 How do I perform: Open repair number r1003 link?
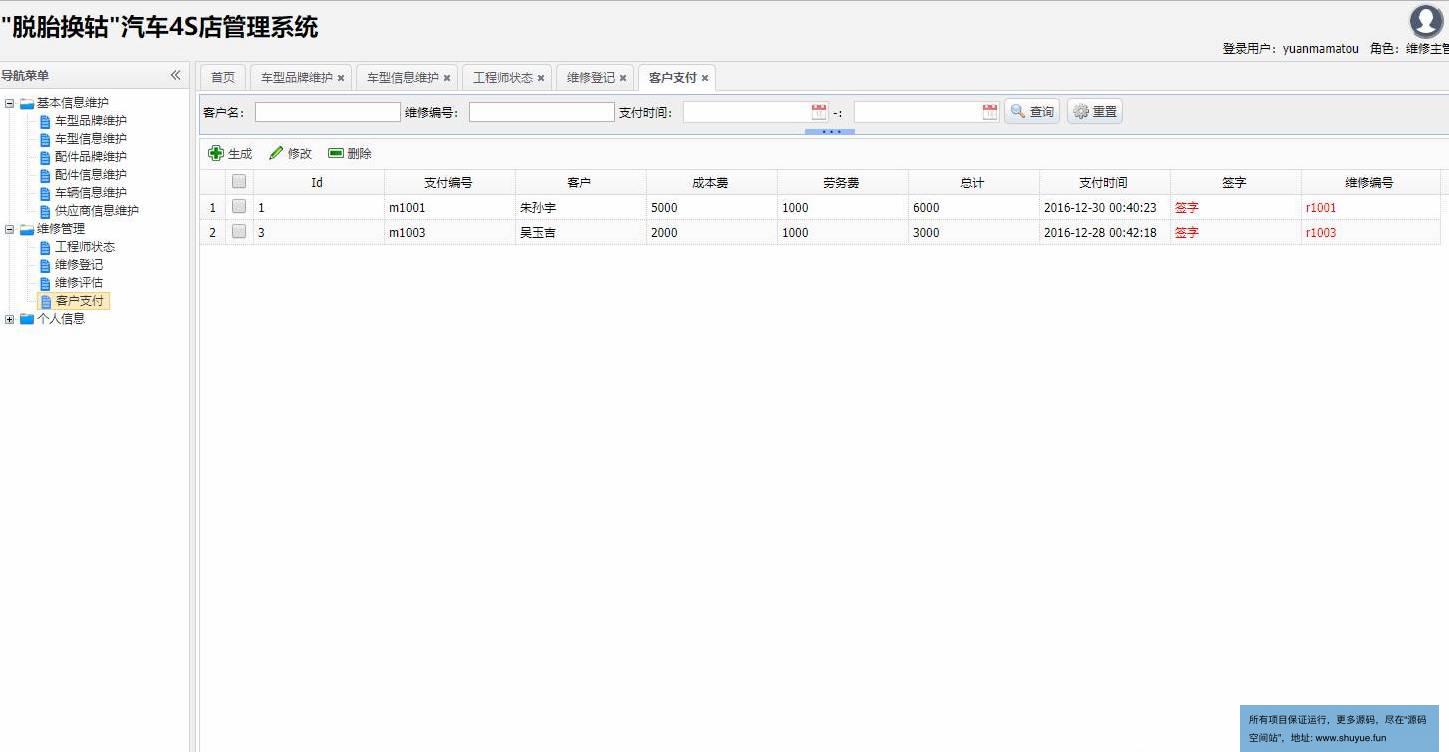click(x=1321, y=233)
